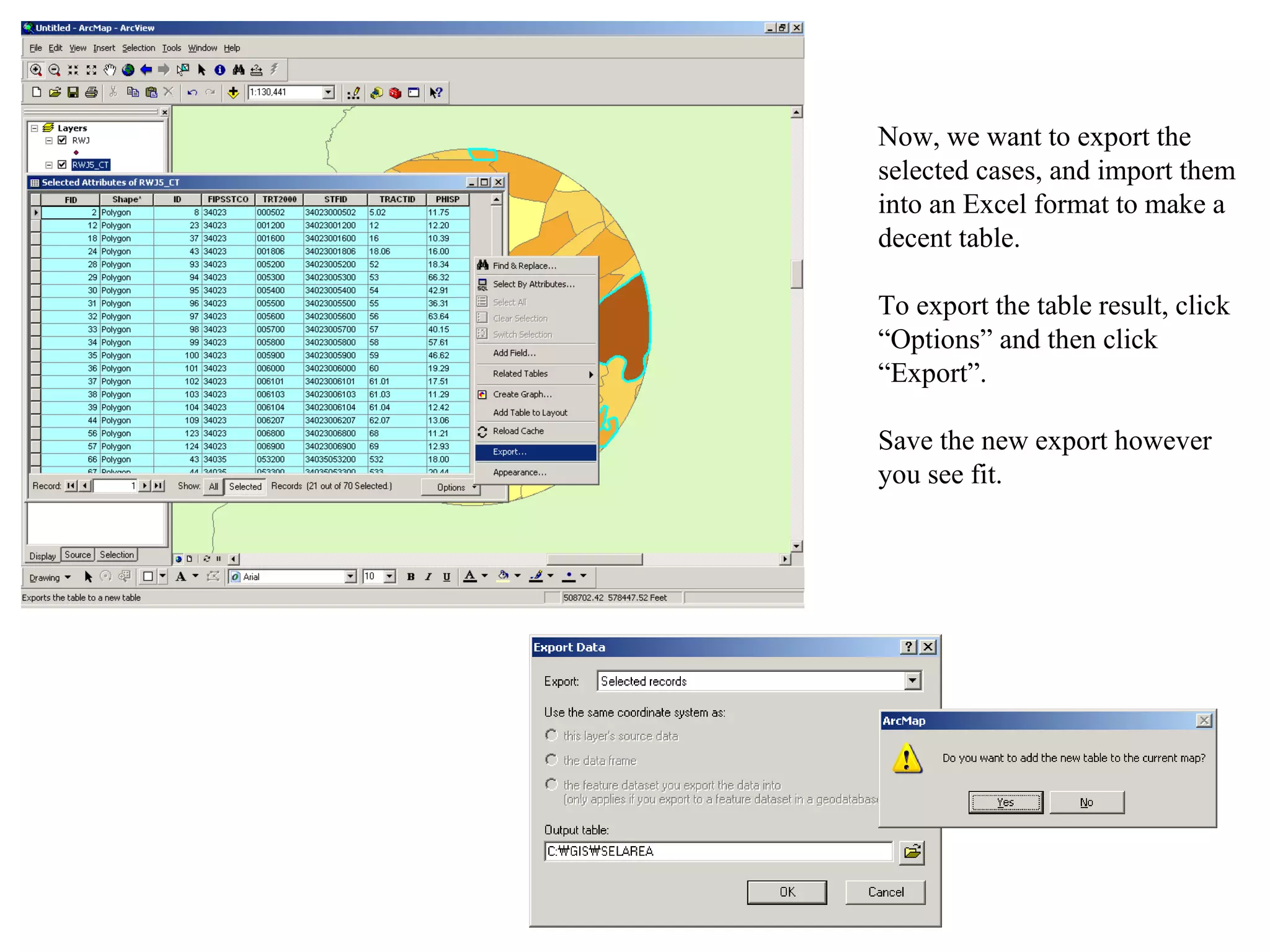Open ArcToolbox red icon

(x=395, y=93)
